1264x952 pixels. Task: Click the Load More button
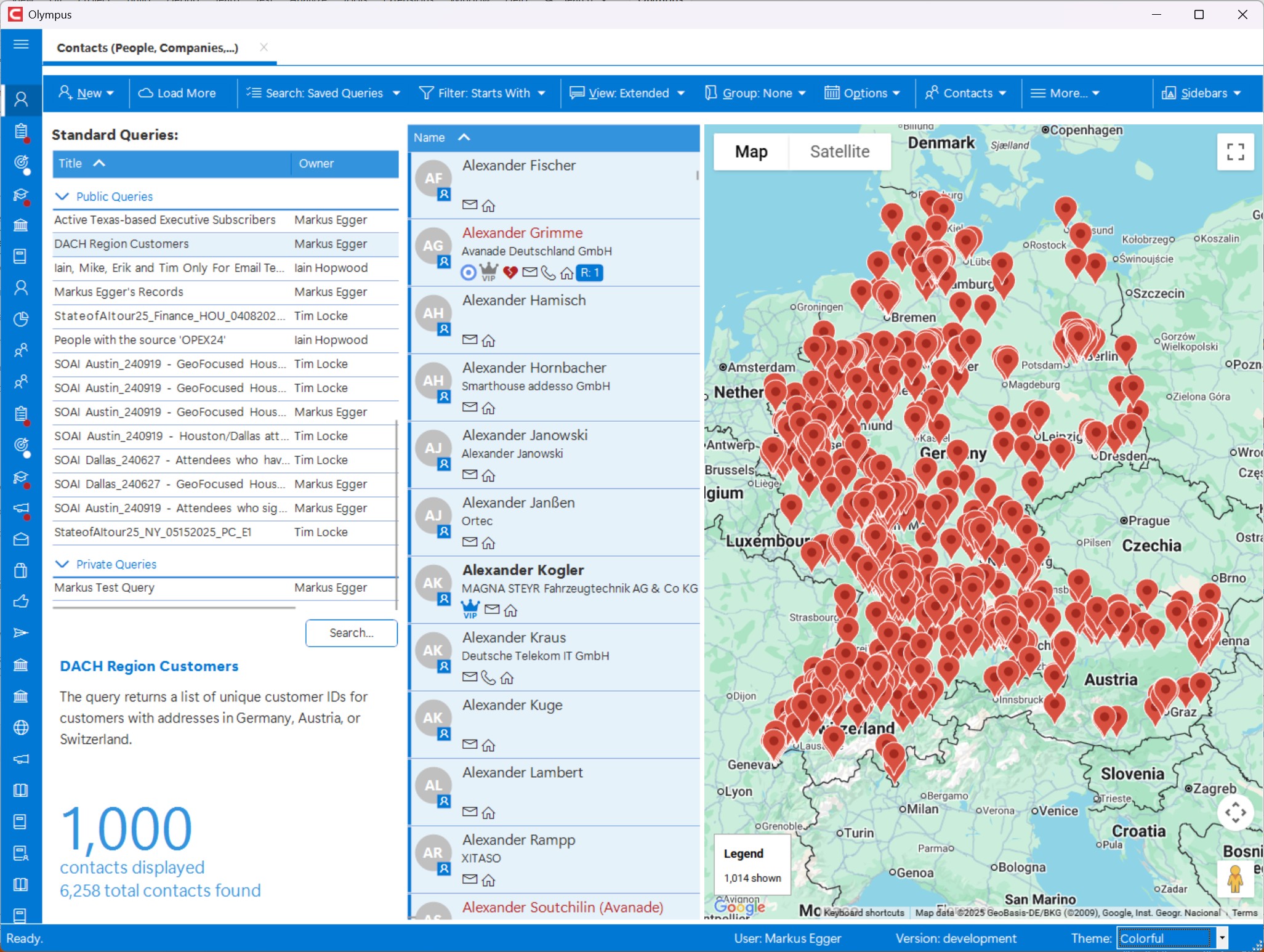[x=177, y=93]
